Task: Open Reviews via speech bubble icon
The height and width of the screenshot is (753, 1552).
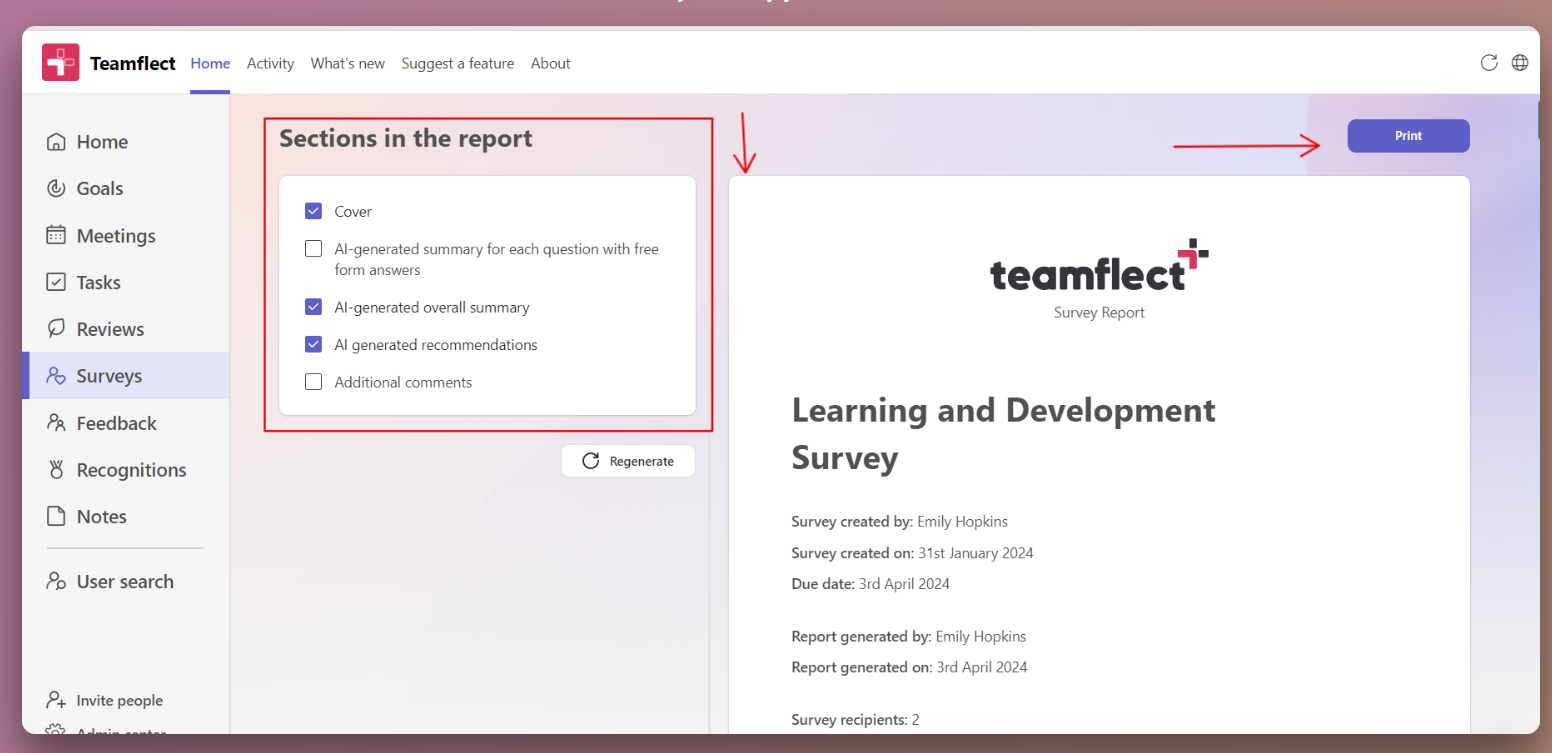Action: pyautogui.click(x=57, y=329)
